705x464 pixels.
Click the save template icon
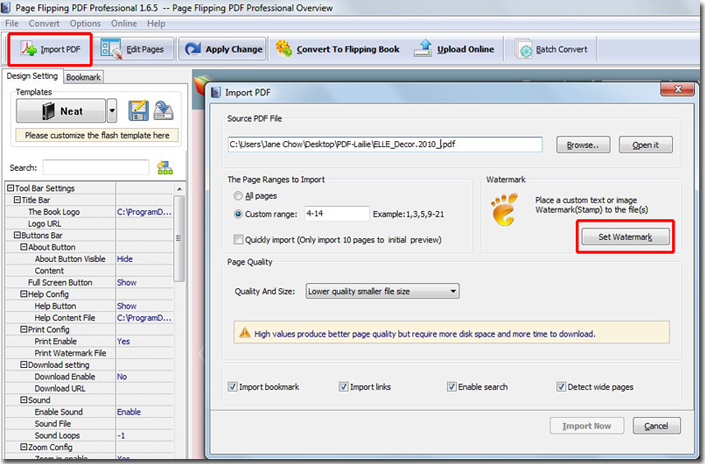pos(138,111)
